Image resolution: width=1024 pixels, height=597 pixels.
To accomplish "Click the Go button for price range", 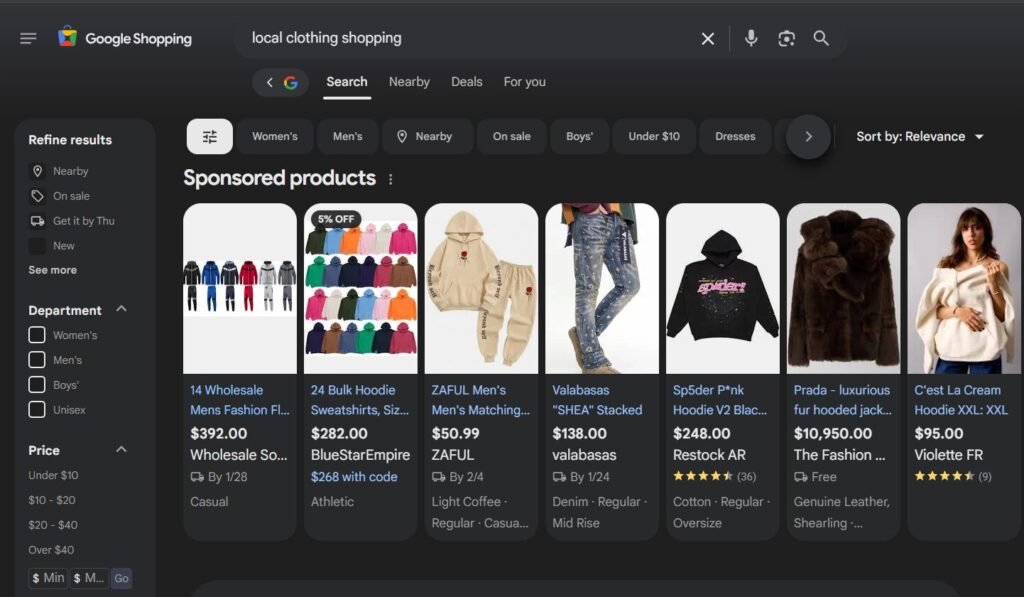I will [x=121, y=578].
